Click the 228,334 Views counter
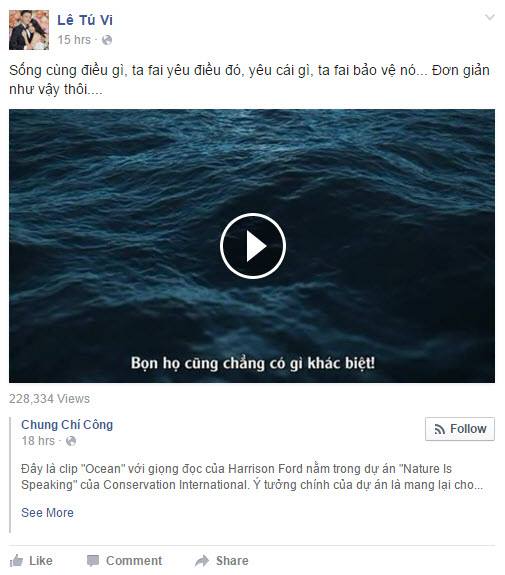This screenshot has width=505, height=575. pos(49,399)
